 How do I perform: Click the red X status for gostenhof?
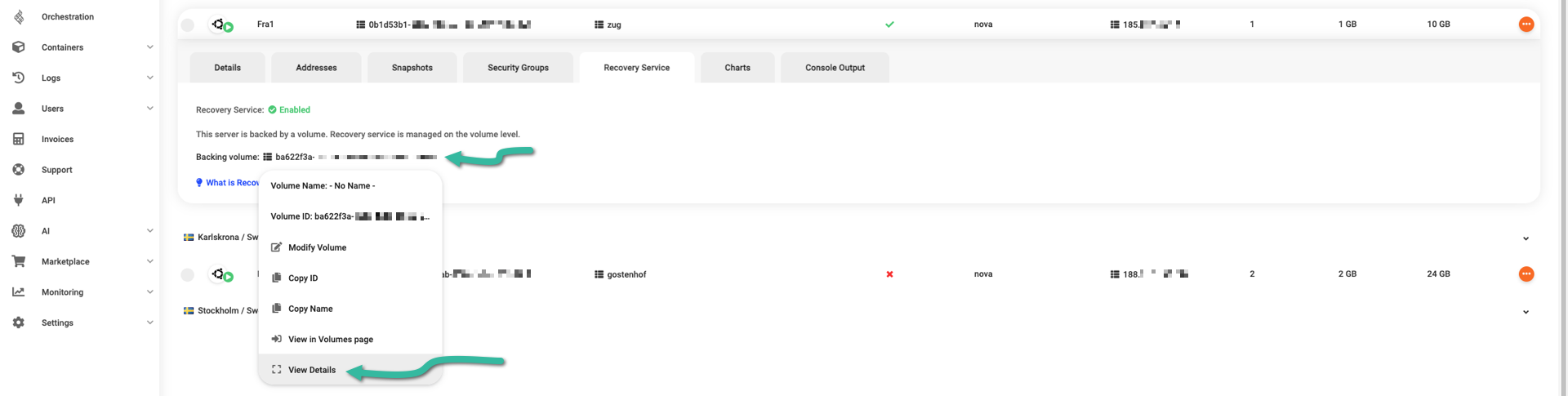(x=889, y=274)
